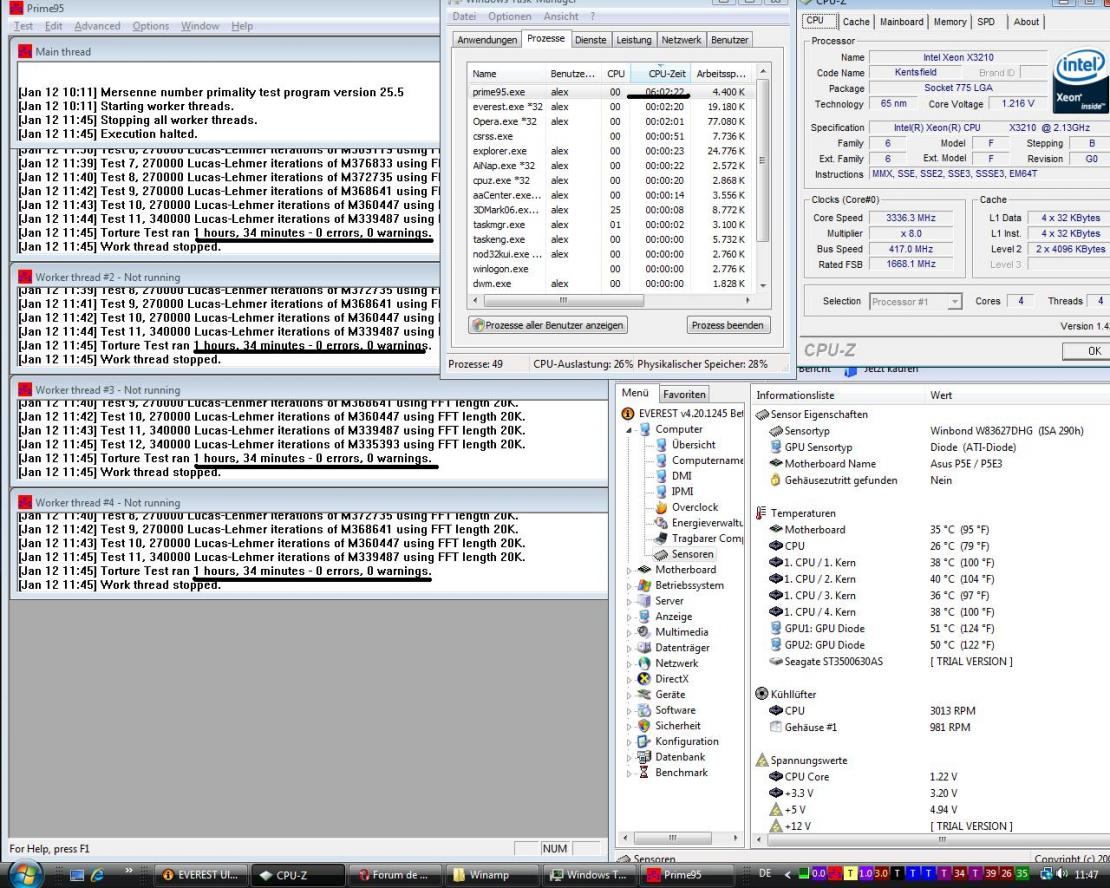Open the Processor #1 selection dropdown in CPU-Z

(x=954, y=302)
